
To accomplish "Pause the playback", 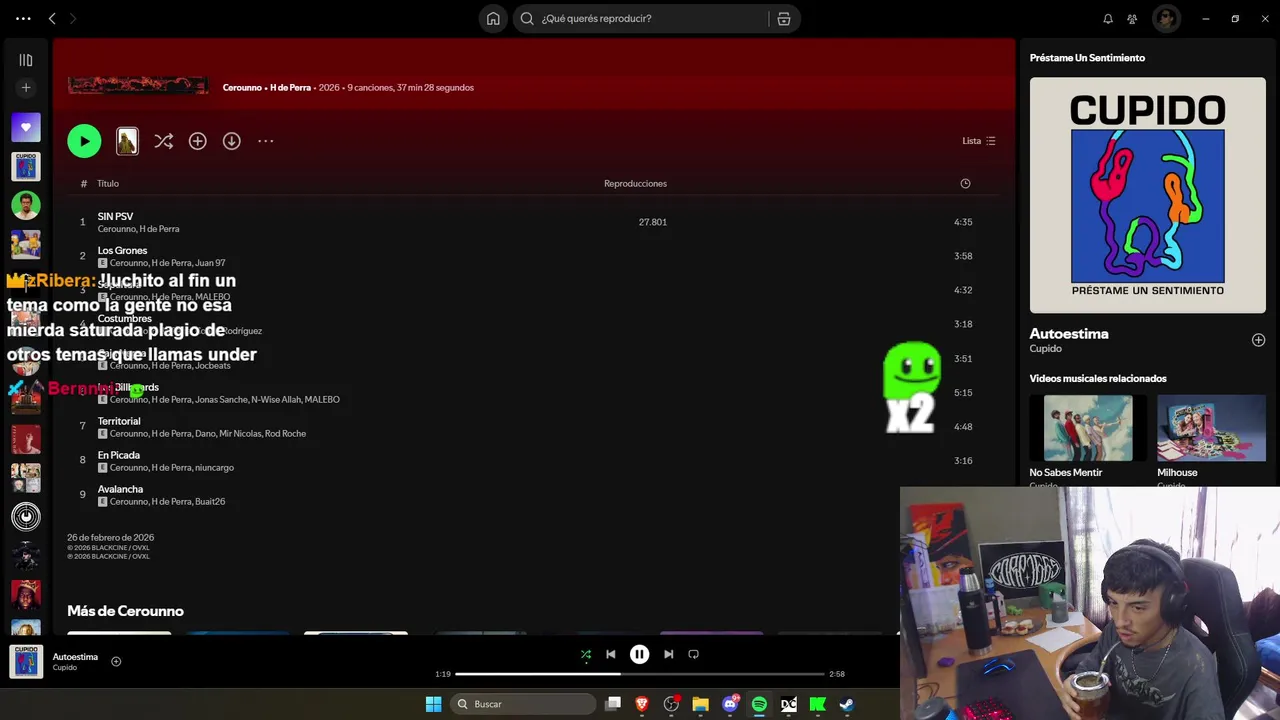I will [x=639, y=654].
